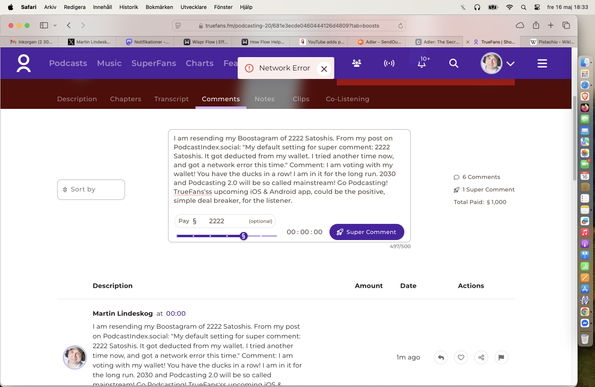Open the Podcasts nav item
The width and height of the screenshot is (595, 387).
click(x=68, y=63)
